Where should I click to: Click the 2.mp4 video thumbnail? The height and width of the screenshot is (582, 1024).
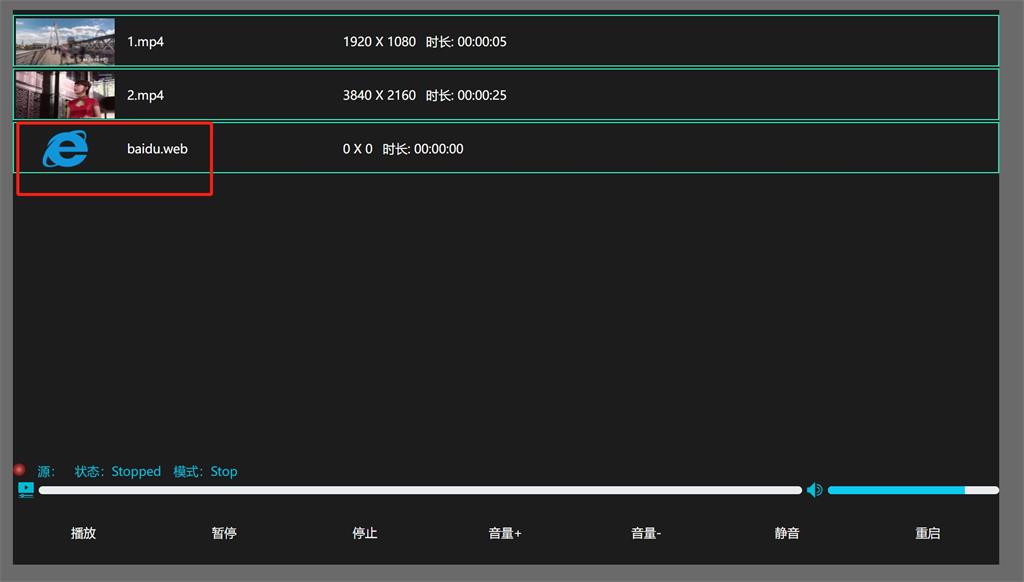coord(65,95)
